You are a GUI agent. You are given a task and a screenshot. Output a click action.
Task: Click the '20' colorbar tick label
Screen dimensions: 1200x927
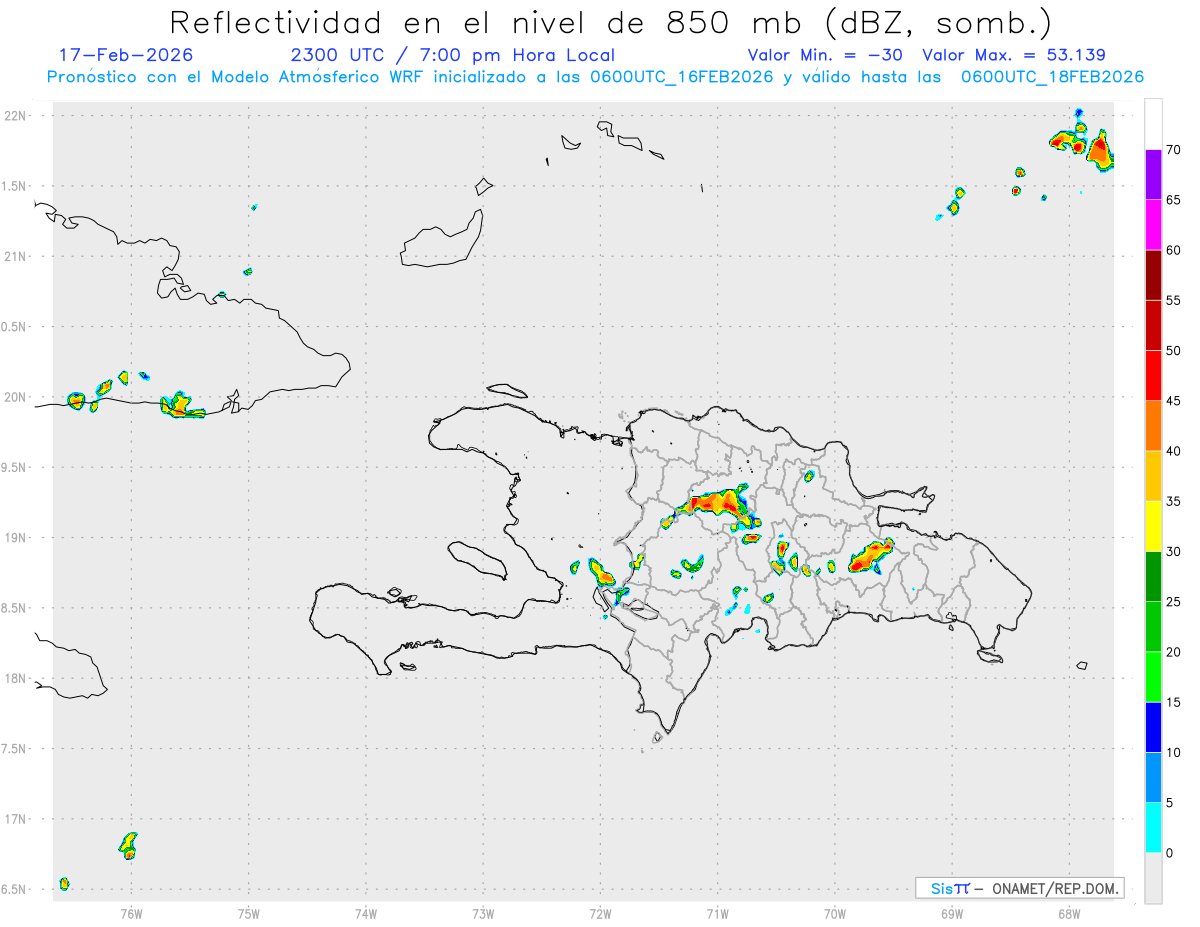(1173, 652)
